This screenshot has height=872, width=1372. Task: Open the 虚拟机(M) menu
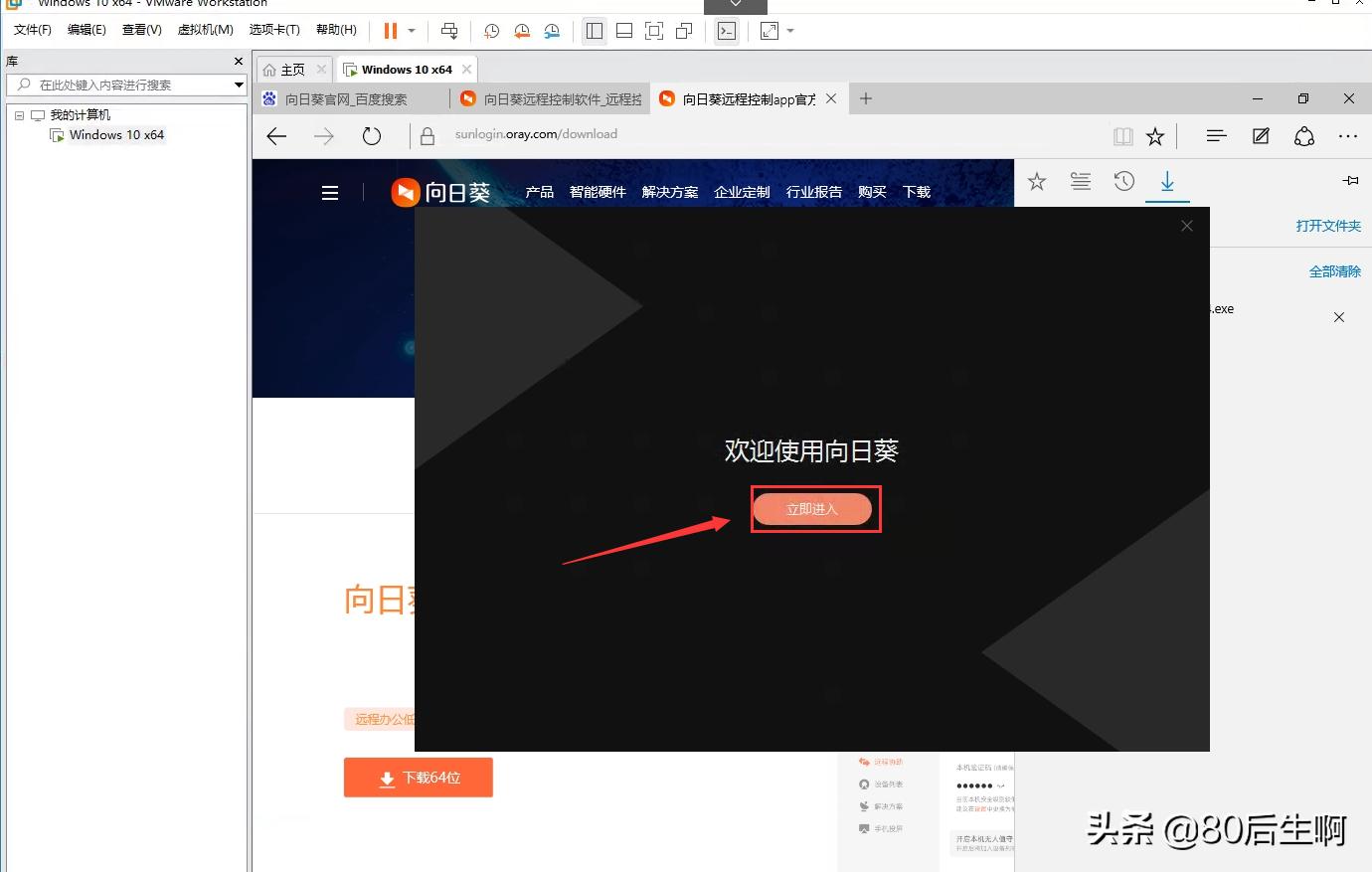click(x=205, y=30)
